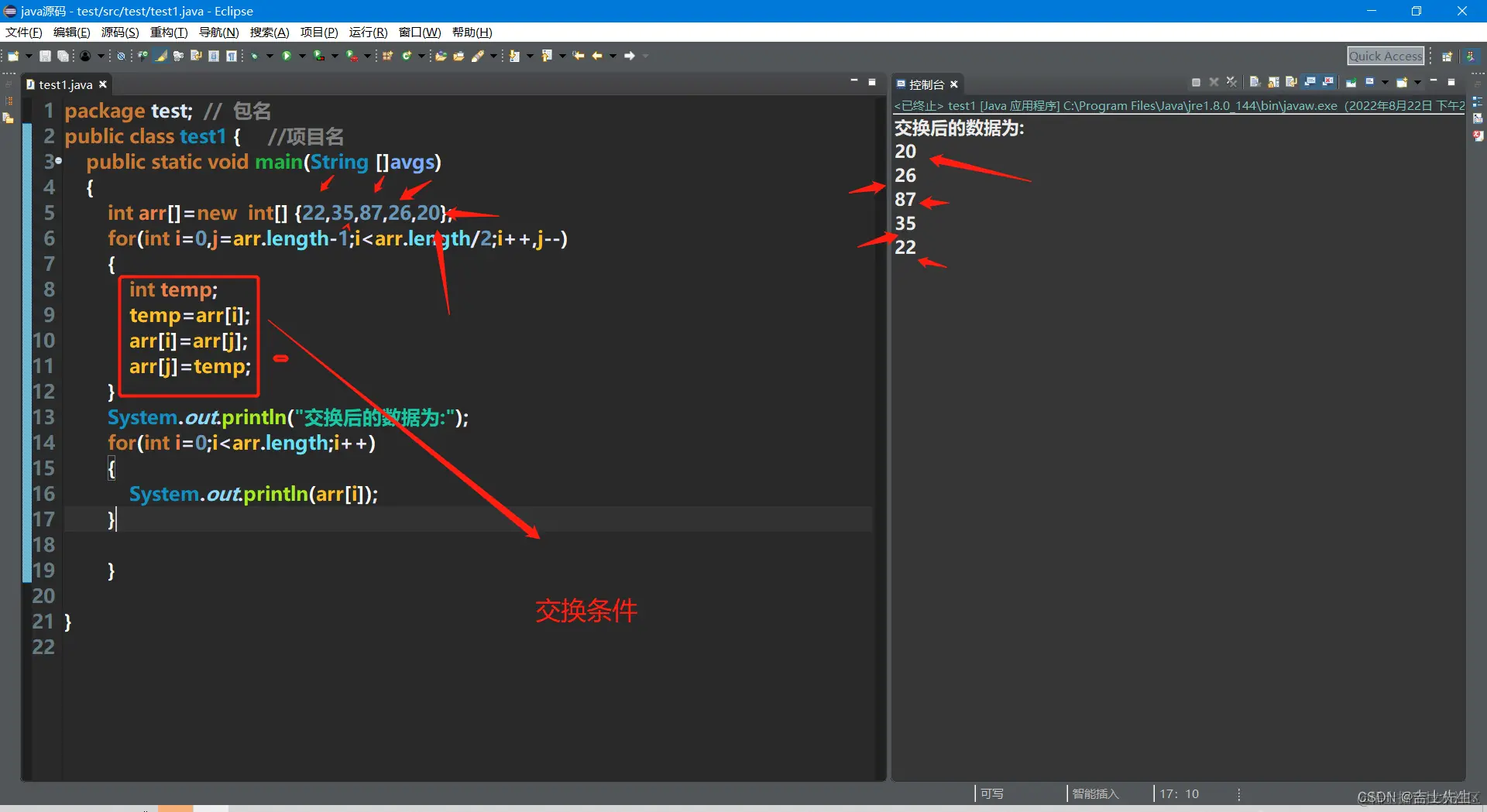Toggle console Scroll Lock
This screenshot has height=812, width=1487.
1273,82
